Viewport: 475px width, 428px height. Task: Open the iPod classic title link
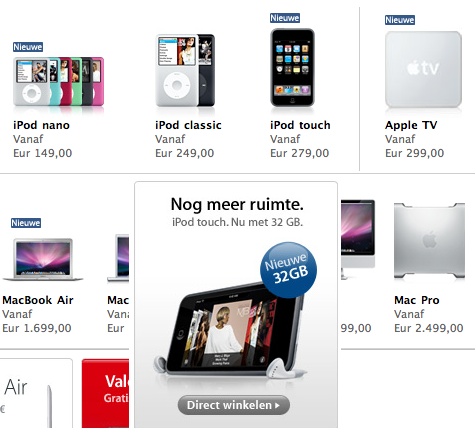click(x=188, y=125)
